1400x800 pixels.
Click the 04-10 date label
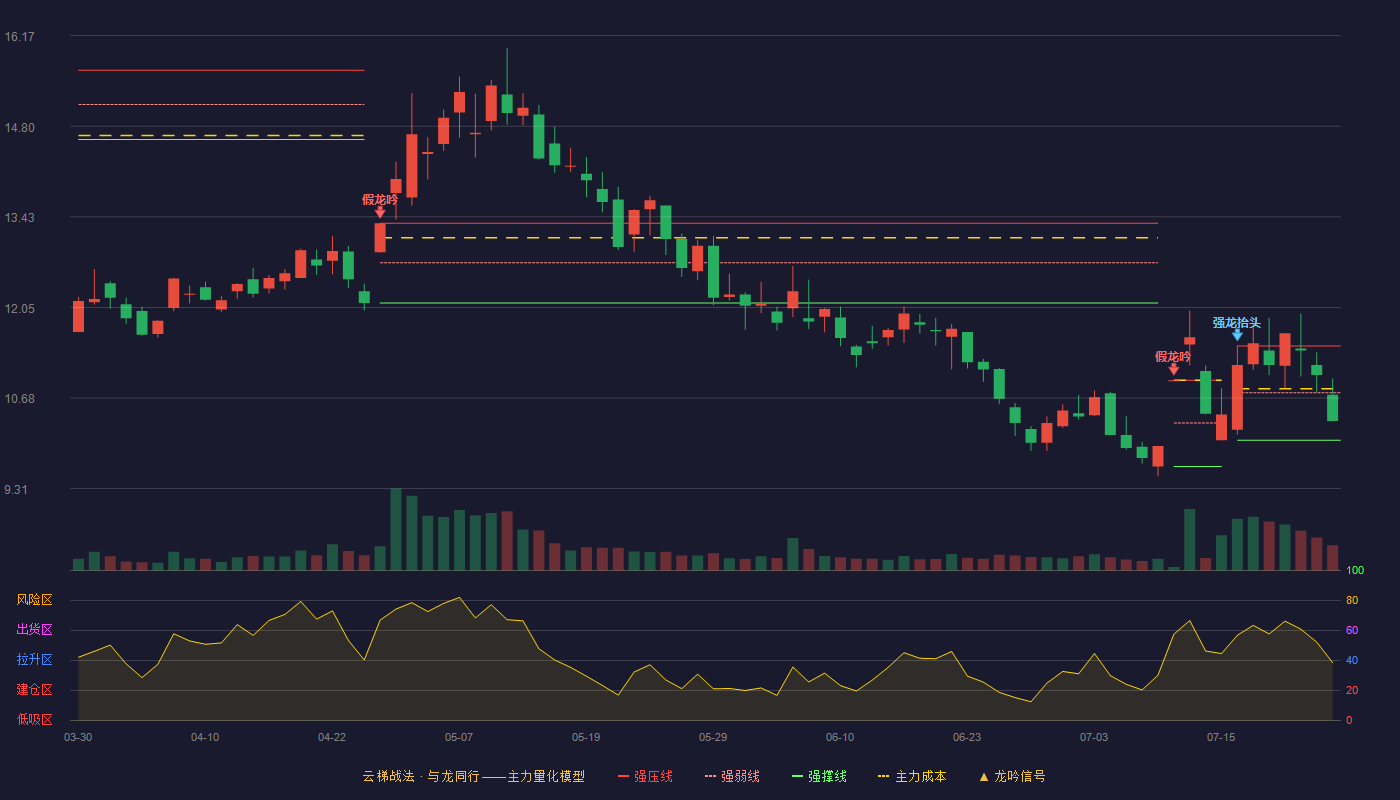(205, 737)
